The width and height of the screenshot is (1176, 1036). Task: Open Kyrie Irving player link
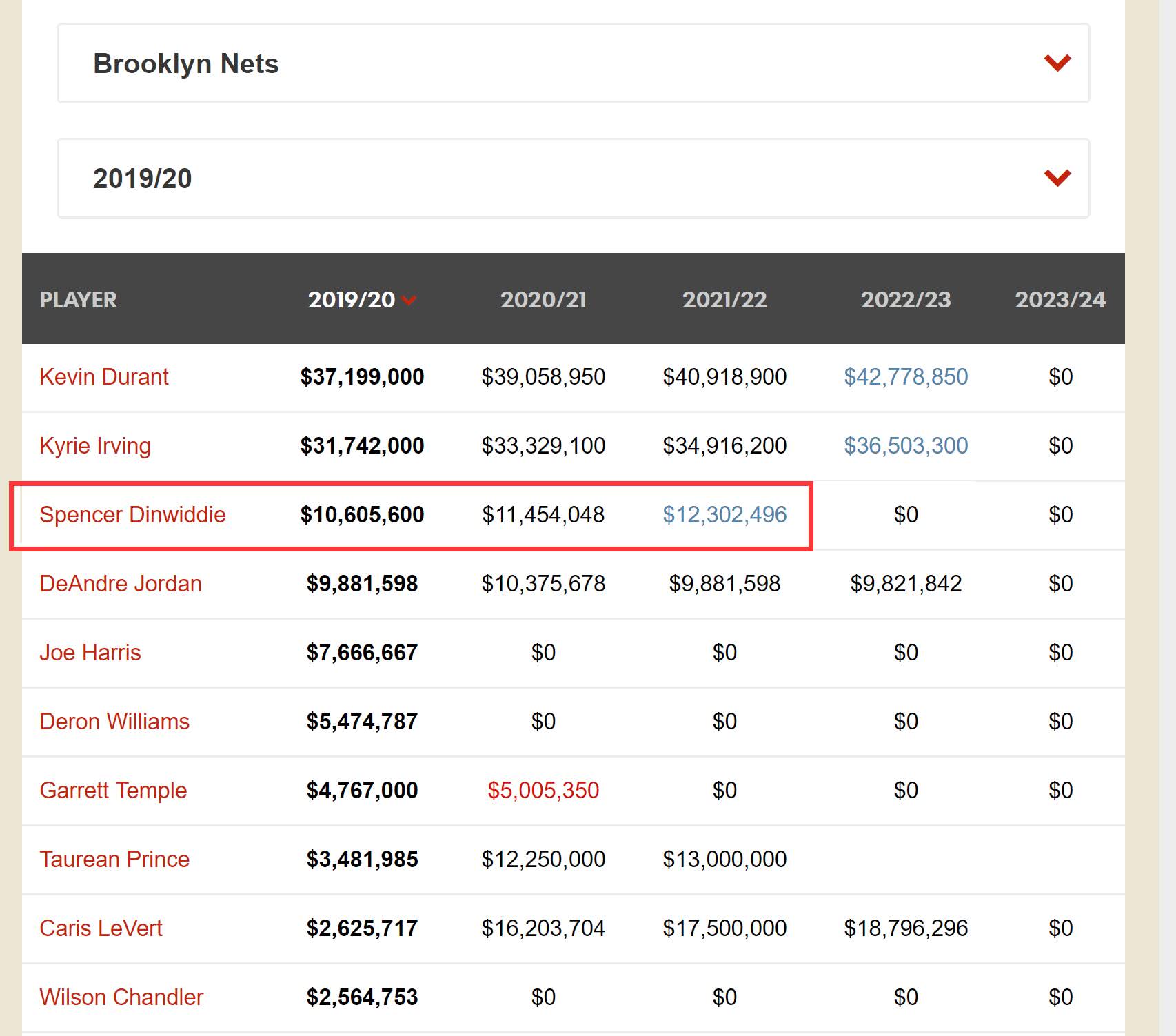pyautogui.click(x=95, y=446)
